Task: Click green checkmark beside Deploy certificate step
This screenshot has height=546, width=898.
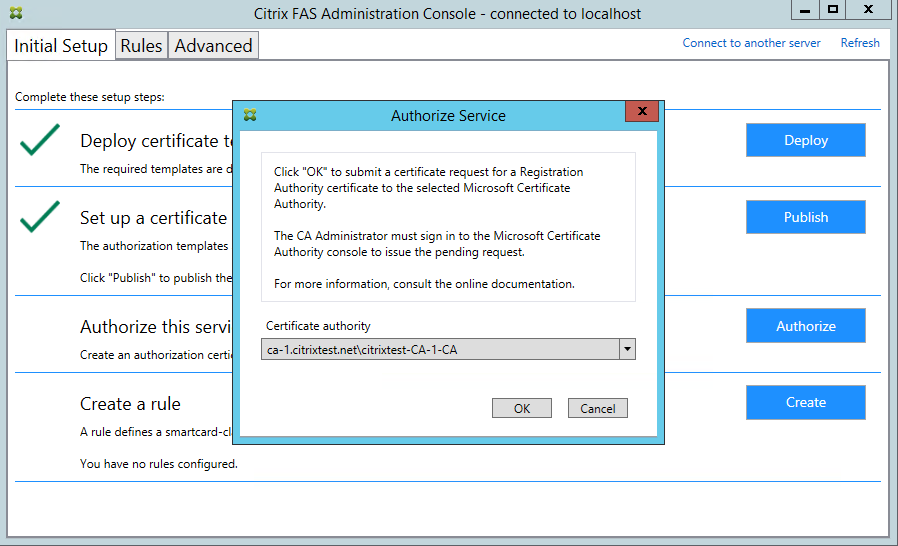Action: point(40,140)
